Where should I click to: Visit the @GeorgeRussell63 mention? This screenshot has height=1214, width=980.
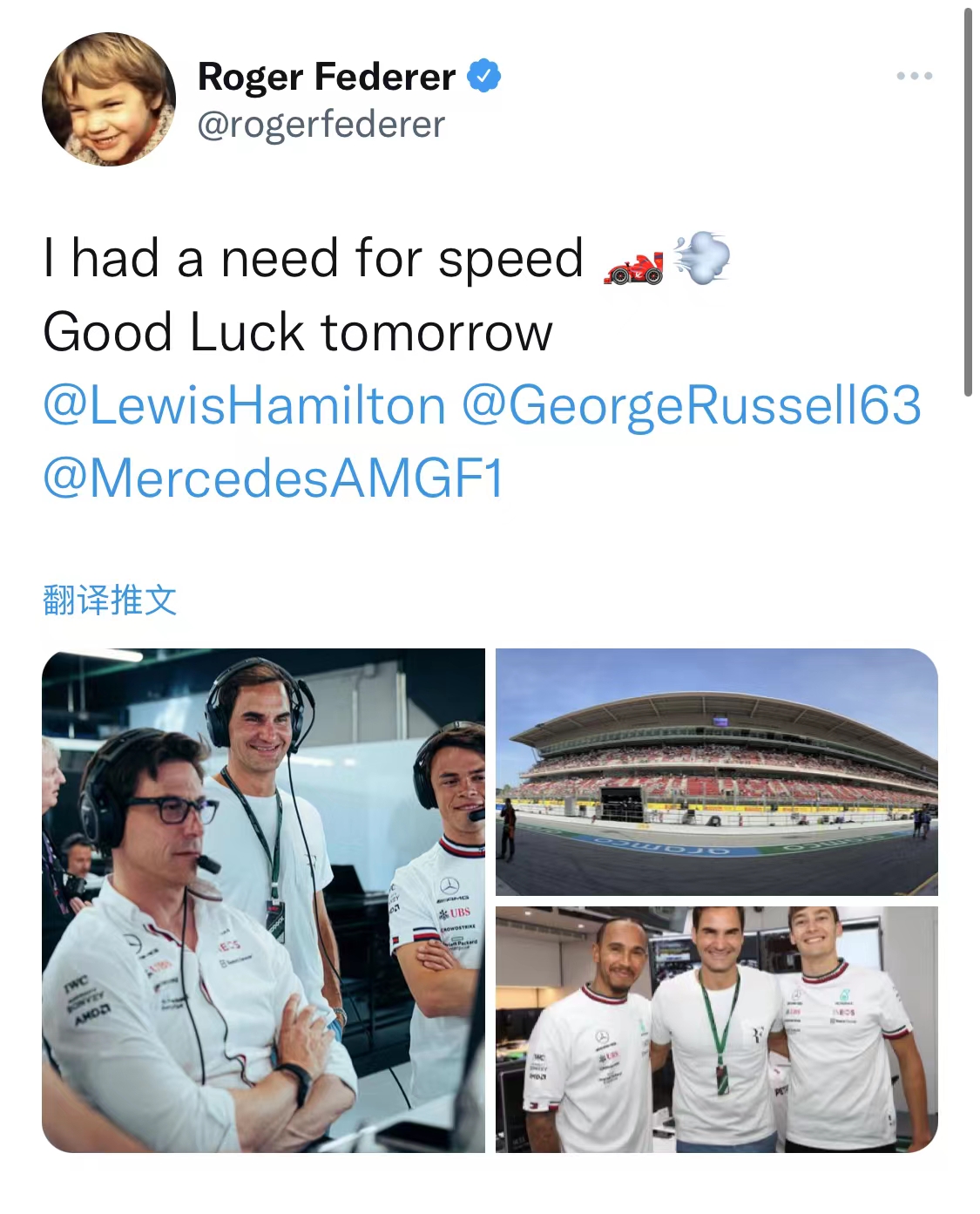691,406
